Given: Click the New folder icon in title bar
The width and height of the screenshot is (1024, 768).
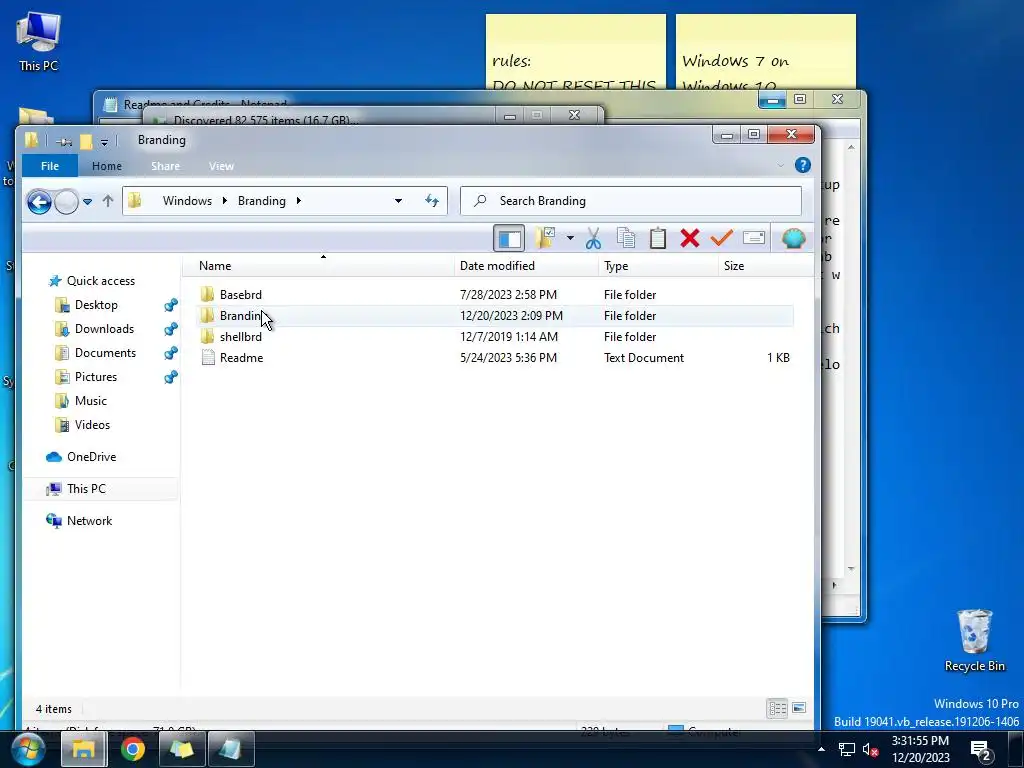Looking at the screenshot, I should click(86, 141).
